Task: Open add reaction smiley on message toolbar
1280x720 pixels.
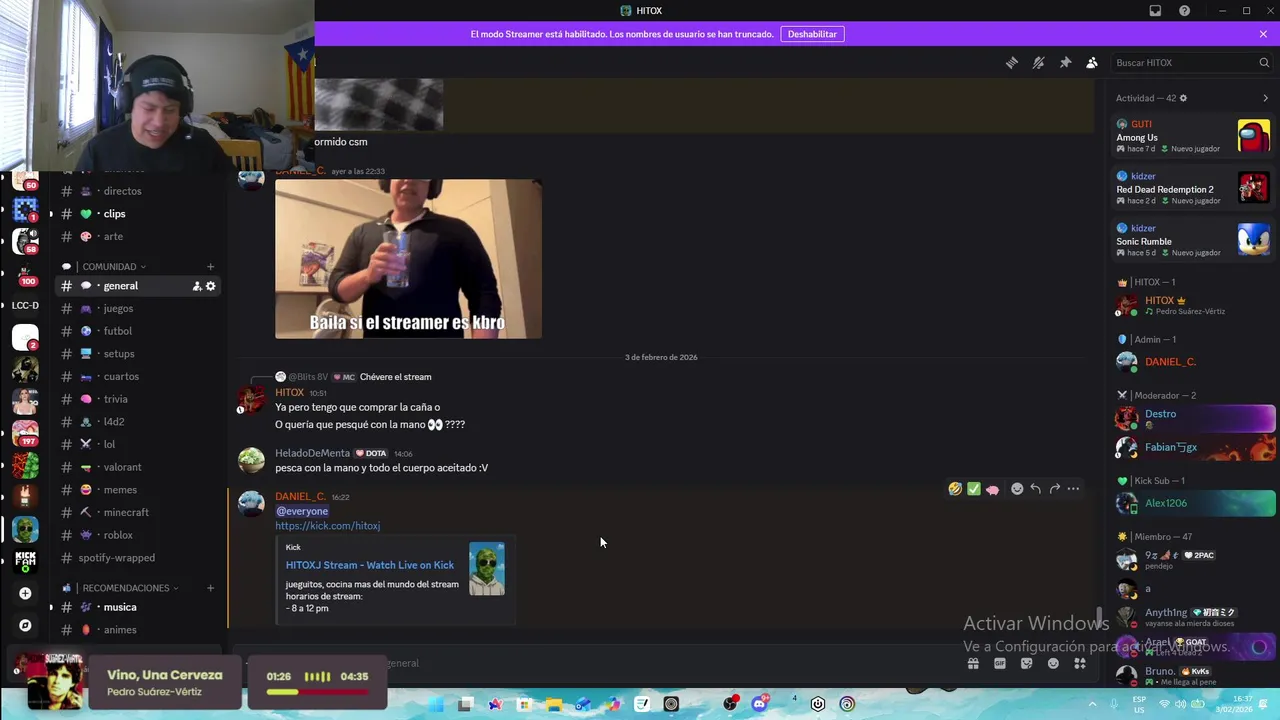Action: click(1017, 489)
